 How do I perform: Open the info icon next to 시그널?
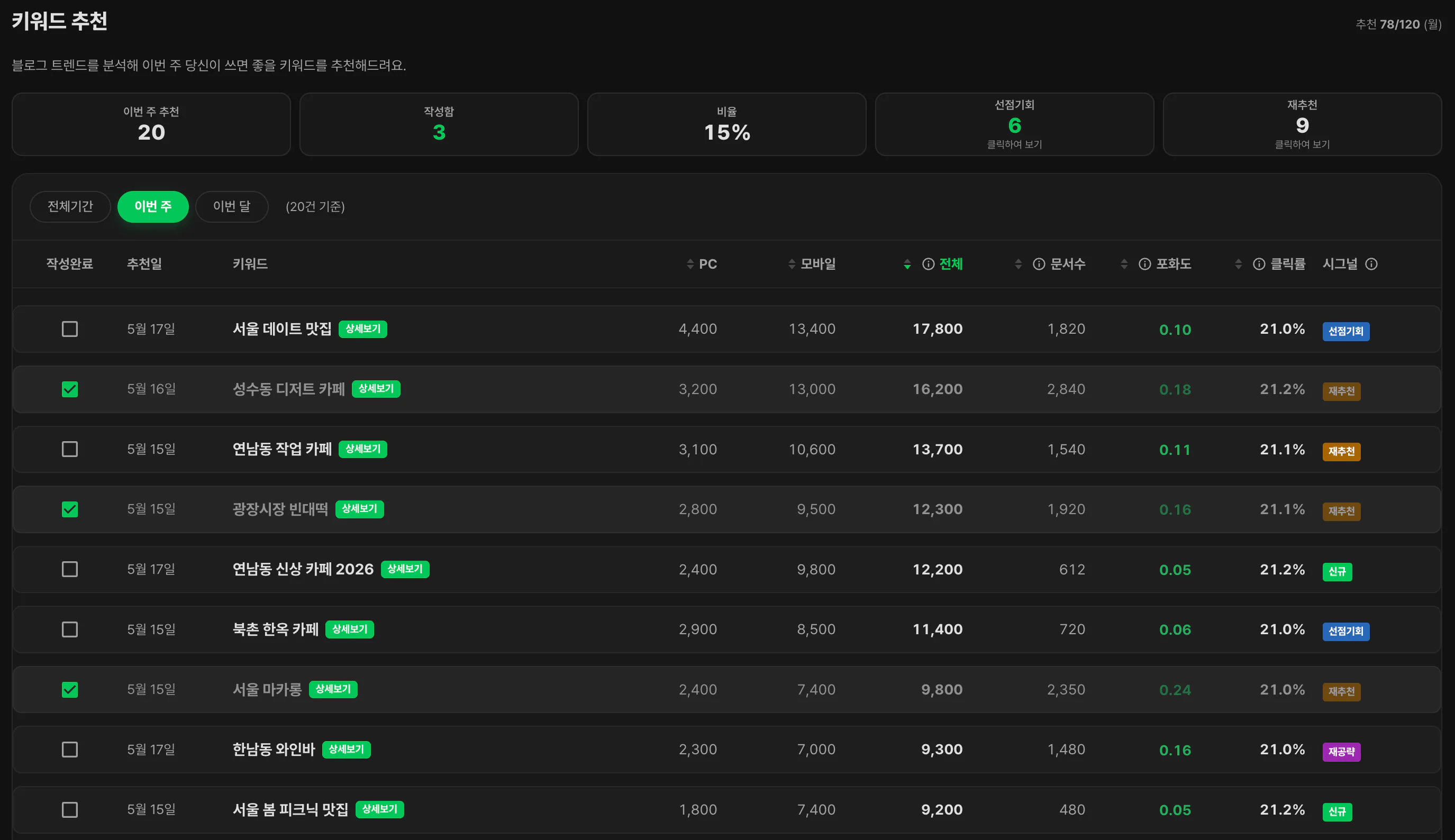[x=1371, y=263]
